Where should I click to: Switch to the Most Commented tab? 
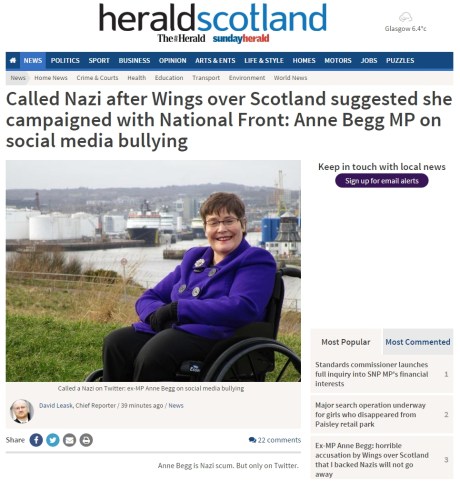point(418,342)
